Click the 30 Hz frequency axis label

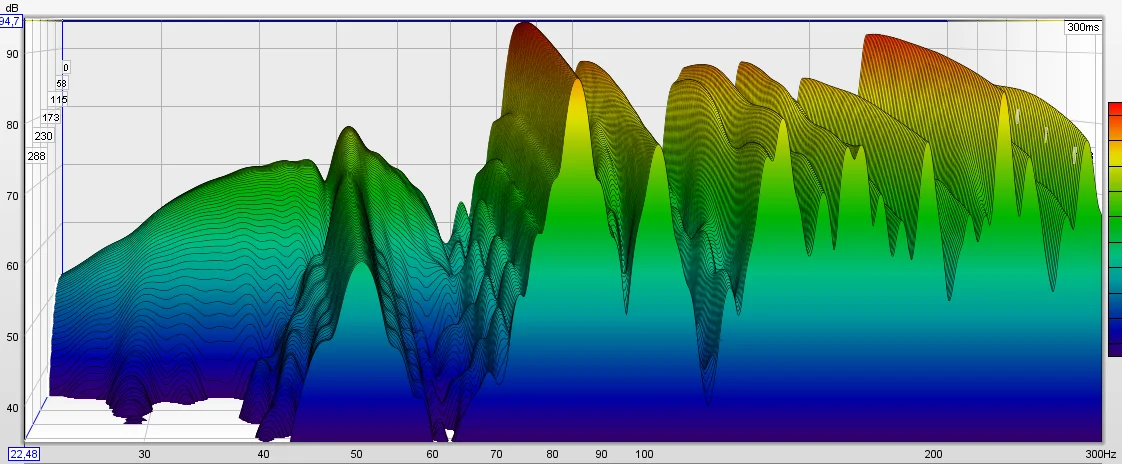145,454
